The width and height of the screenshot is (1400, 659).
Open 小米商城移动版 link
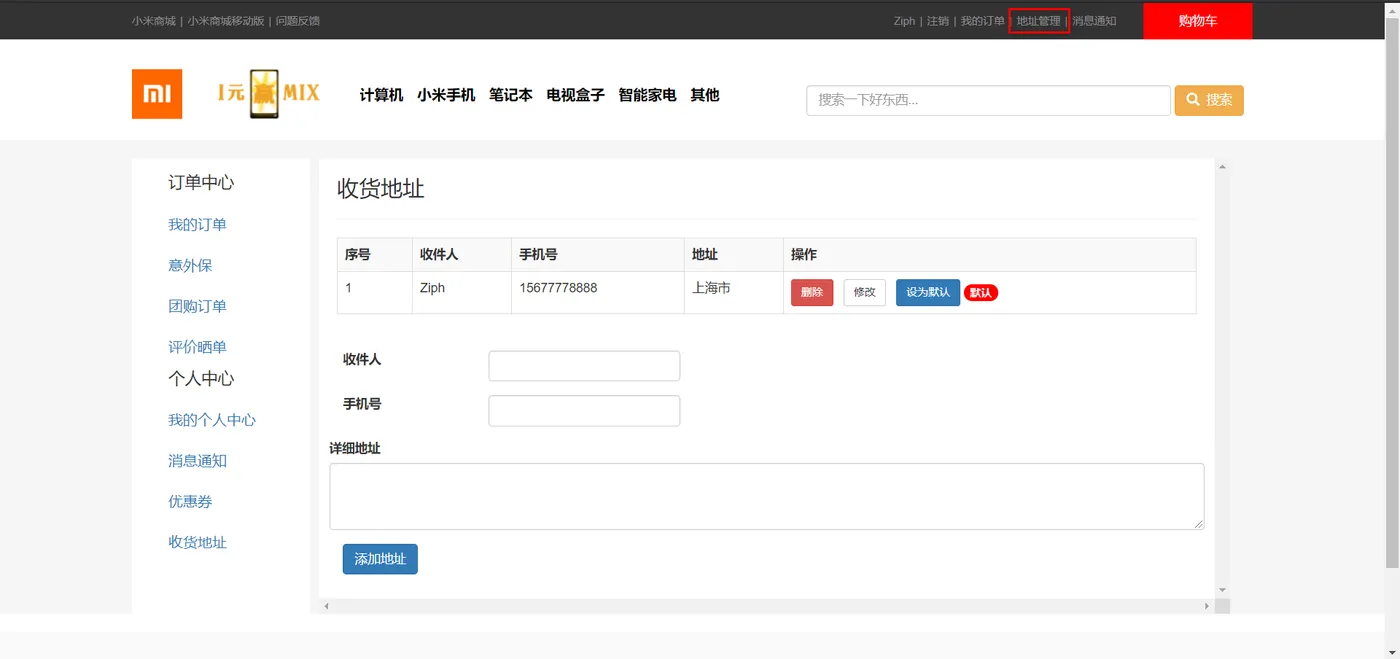[226, 21]
